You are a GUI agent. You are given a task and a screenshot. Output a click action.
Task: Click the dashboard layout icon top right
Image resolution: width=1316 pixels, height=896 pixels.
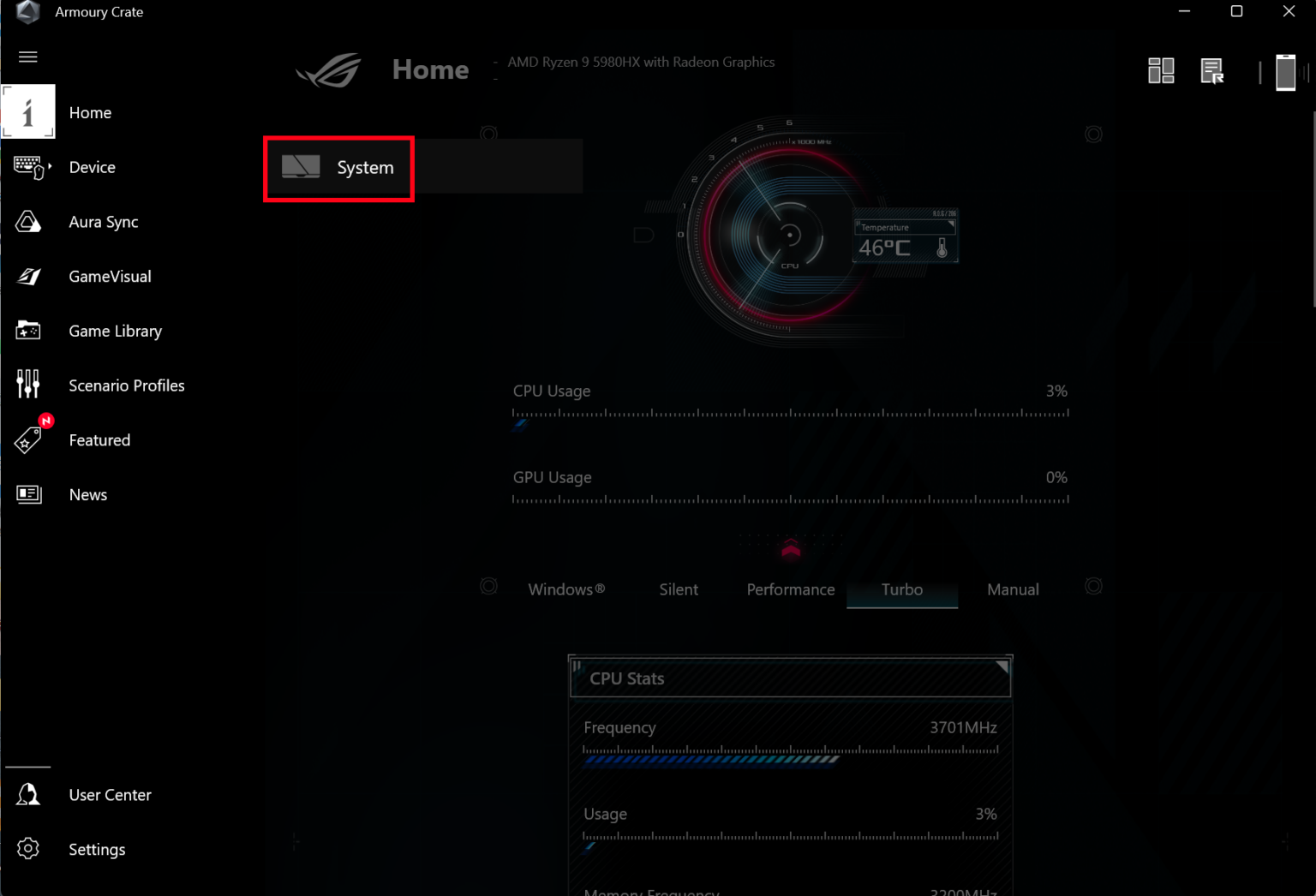coord(1161,69)
